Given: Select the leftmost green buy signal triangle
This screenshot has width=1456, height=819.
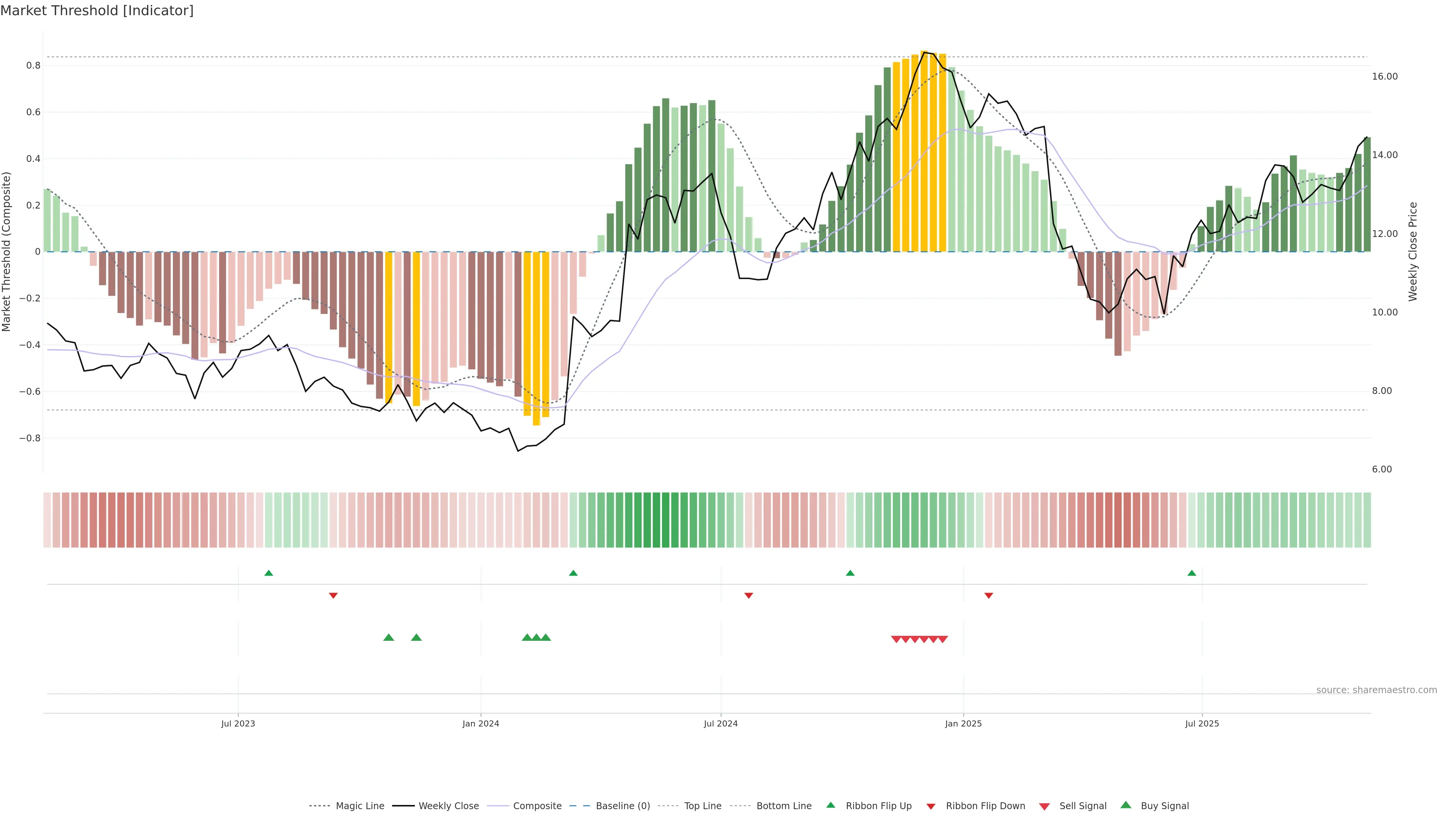Looking at the screenshot, I should (388, 637).
